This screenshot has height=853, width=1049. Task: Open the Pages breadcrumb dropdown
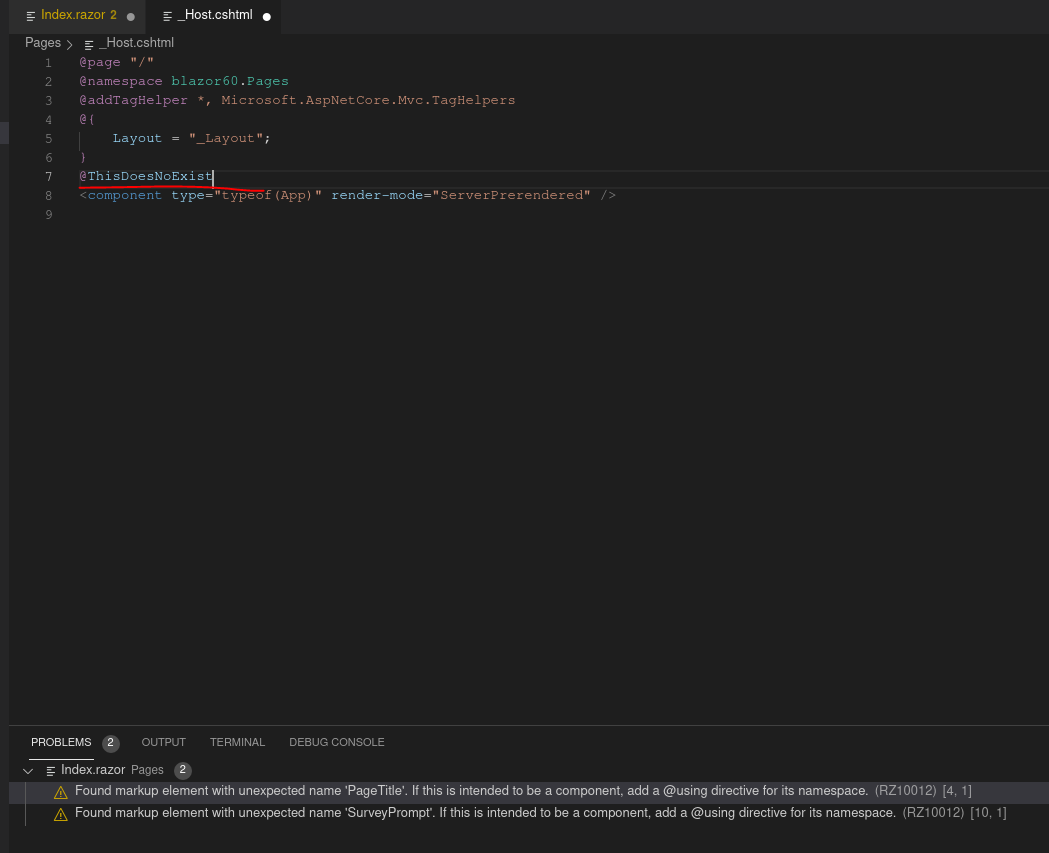(41, 43)
